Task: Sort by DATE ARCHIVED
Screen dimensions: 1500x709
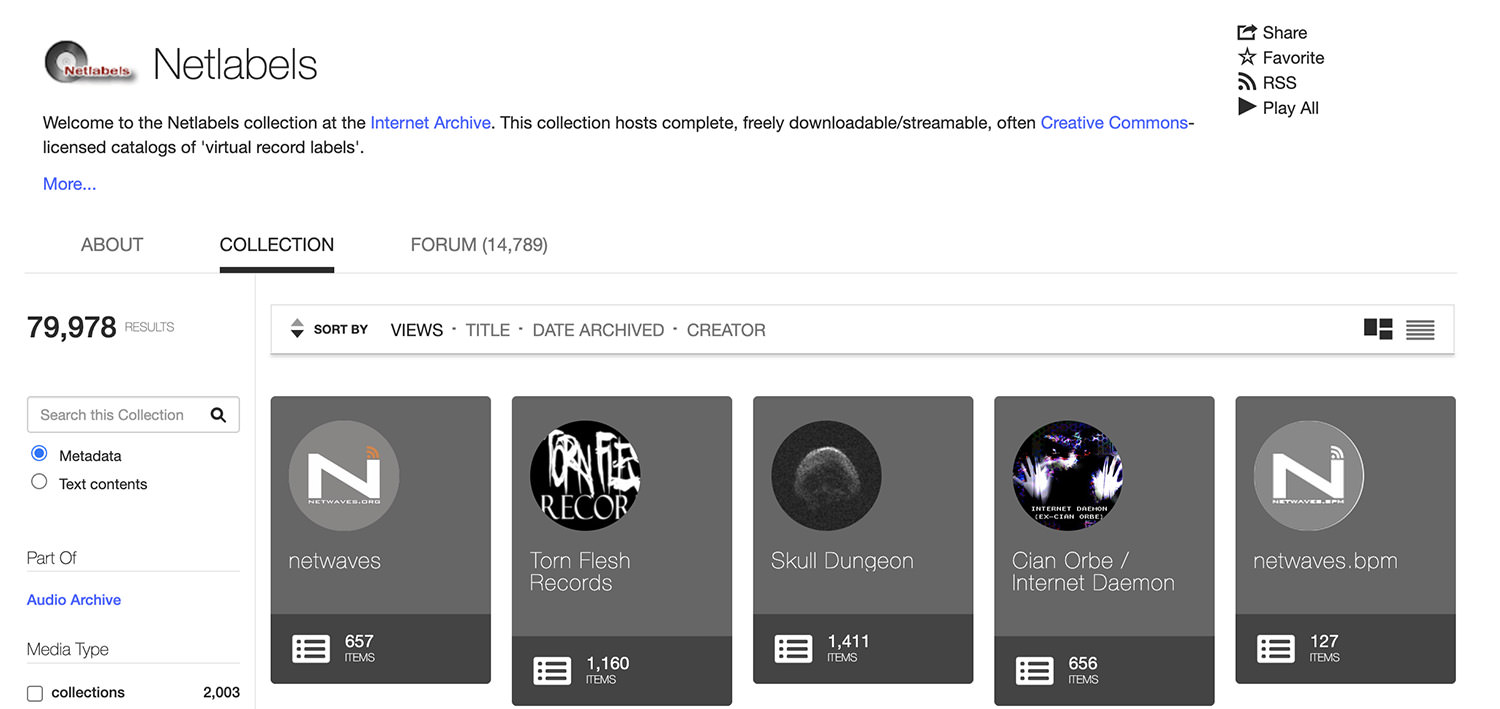Action: 598,330
